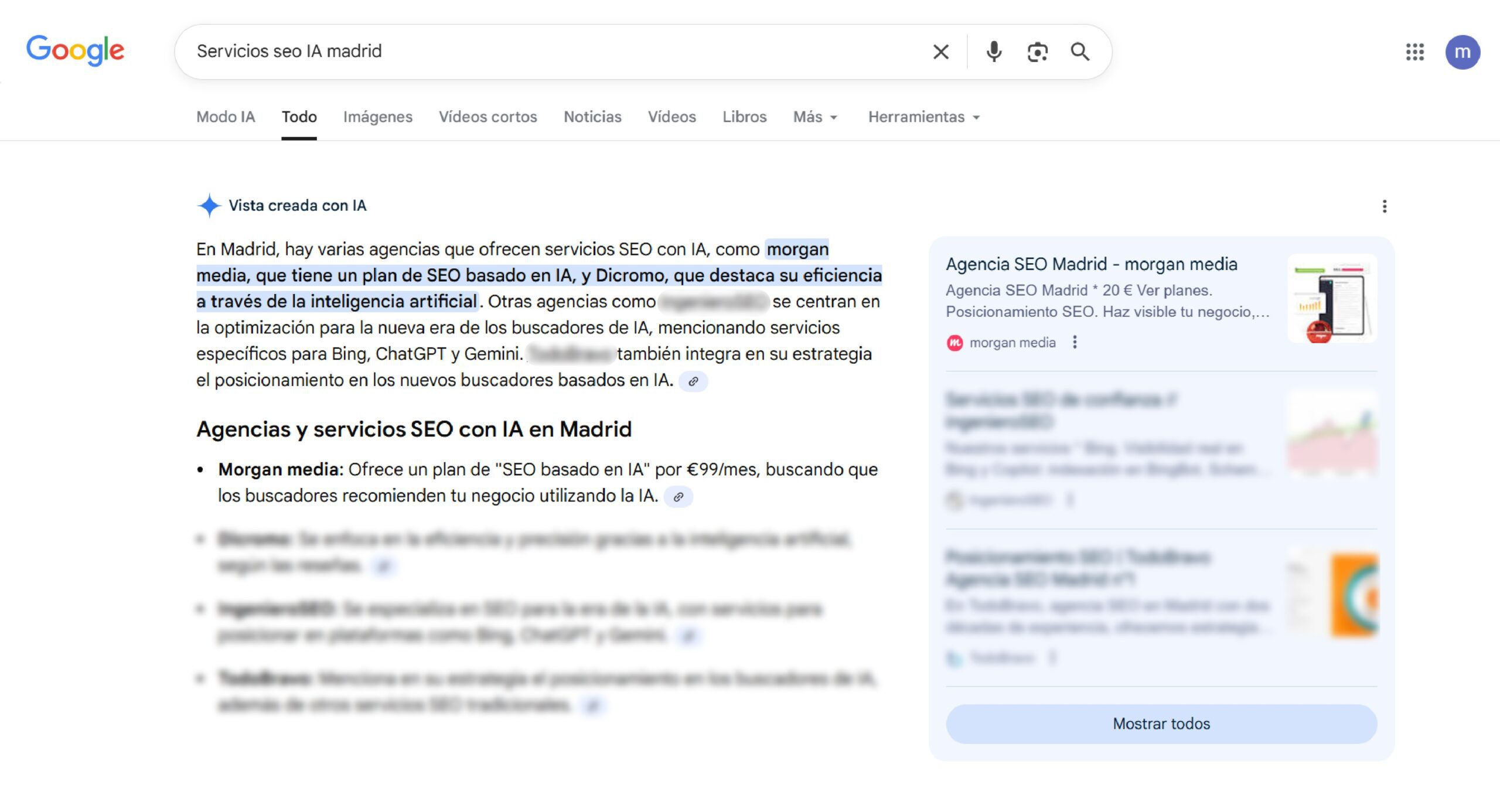
Task: Start voice search with microphone icon
Action: click(x=994, y=52)
